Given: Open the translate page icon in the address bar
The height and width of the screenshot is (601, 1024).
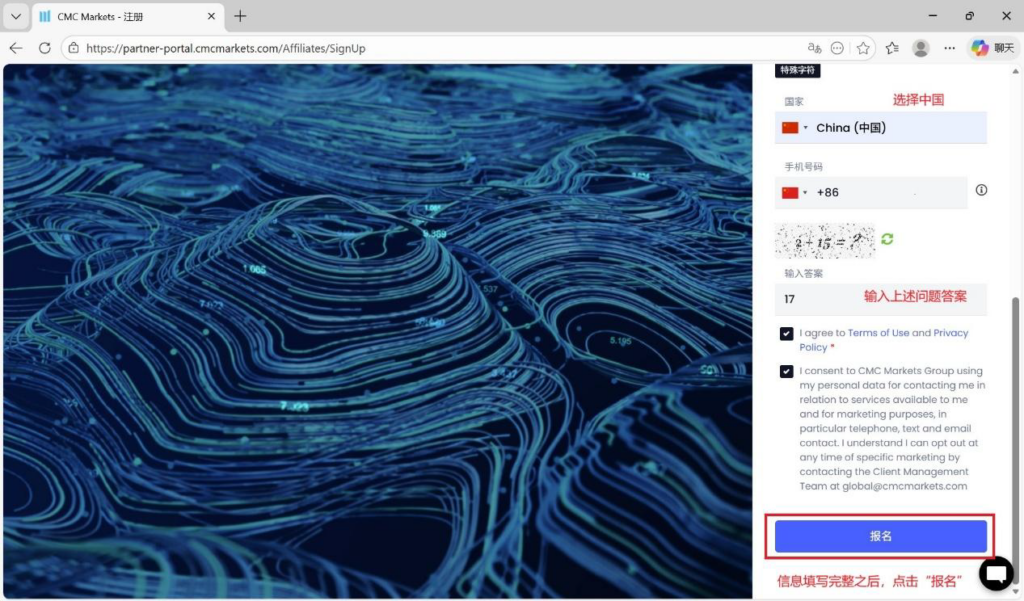Looking at the screenshot, I should (x=815, y=48).
